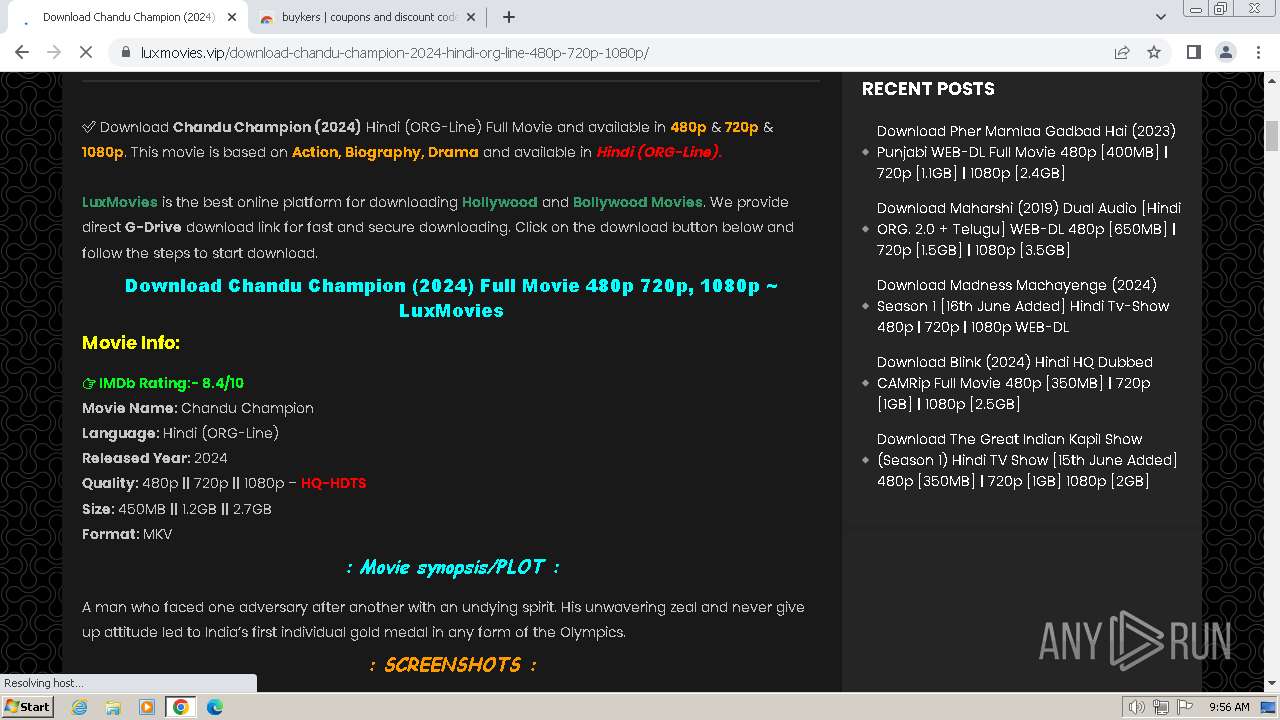Image resolution: width=1280 pixels, height=720 pixels.
Task: Stop loading the page
Action: pos(86,52)
